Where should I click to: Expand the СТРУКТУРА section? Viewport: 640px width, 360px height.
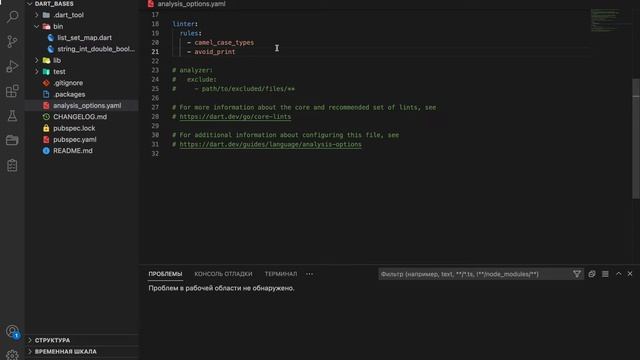52,340
